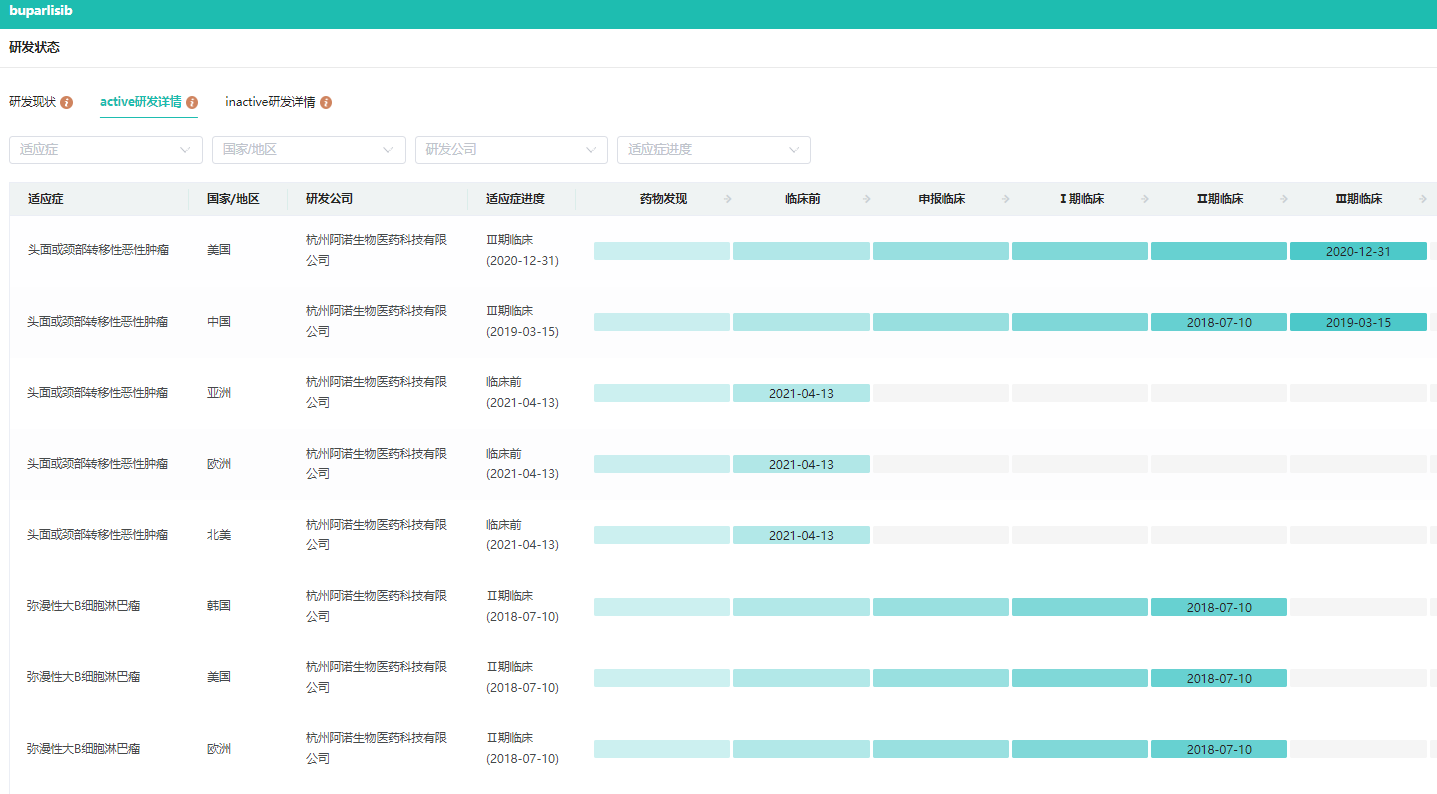This screenshot has height=794, width=1437.
Task: Open the 研发公司 filter dropdown
Action: 511,150
